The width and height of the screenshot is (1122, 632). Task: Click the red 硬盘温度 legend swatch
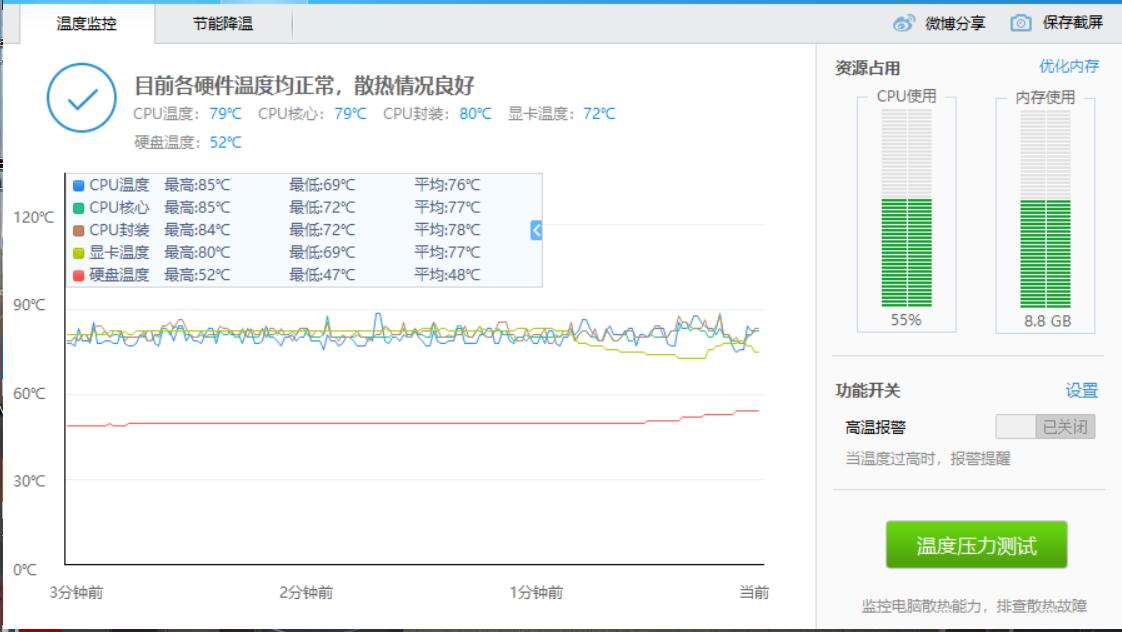tap(79, 275)
